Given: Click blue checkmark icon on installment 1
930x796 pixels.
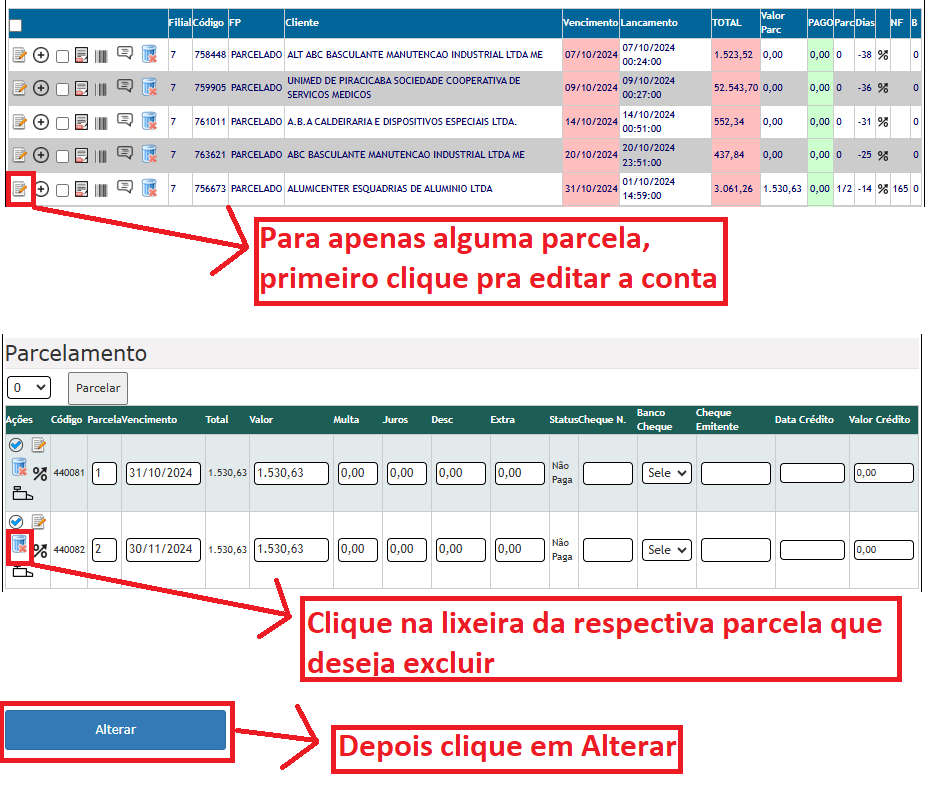Looking at the screenshot, I should tap(15, 445).
